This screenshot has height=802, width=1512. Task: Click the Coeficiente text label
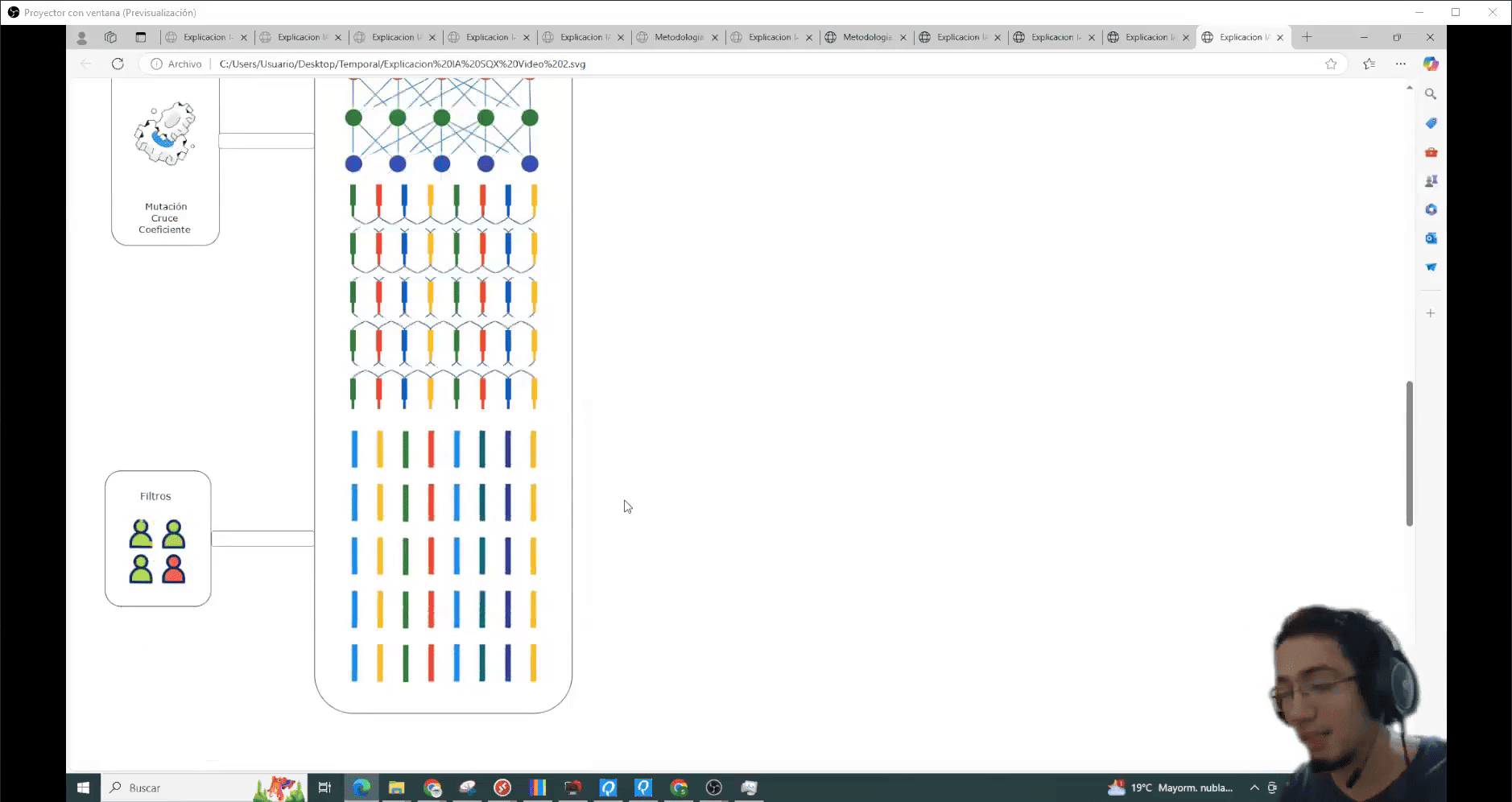pyautogui.click(x=164, y=229)
